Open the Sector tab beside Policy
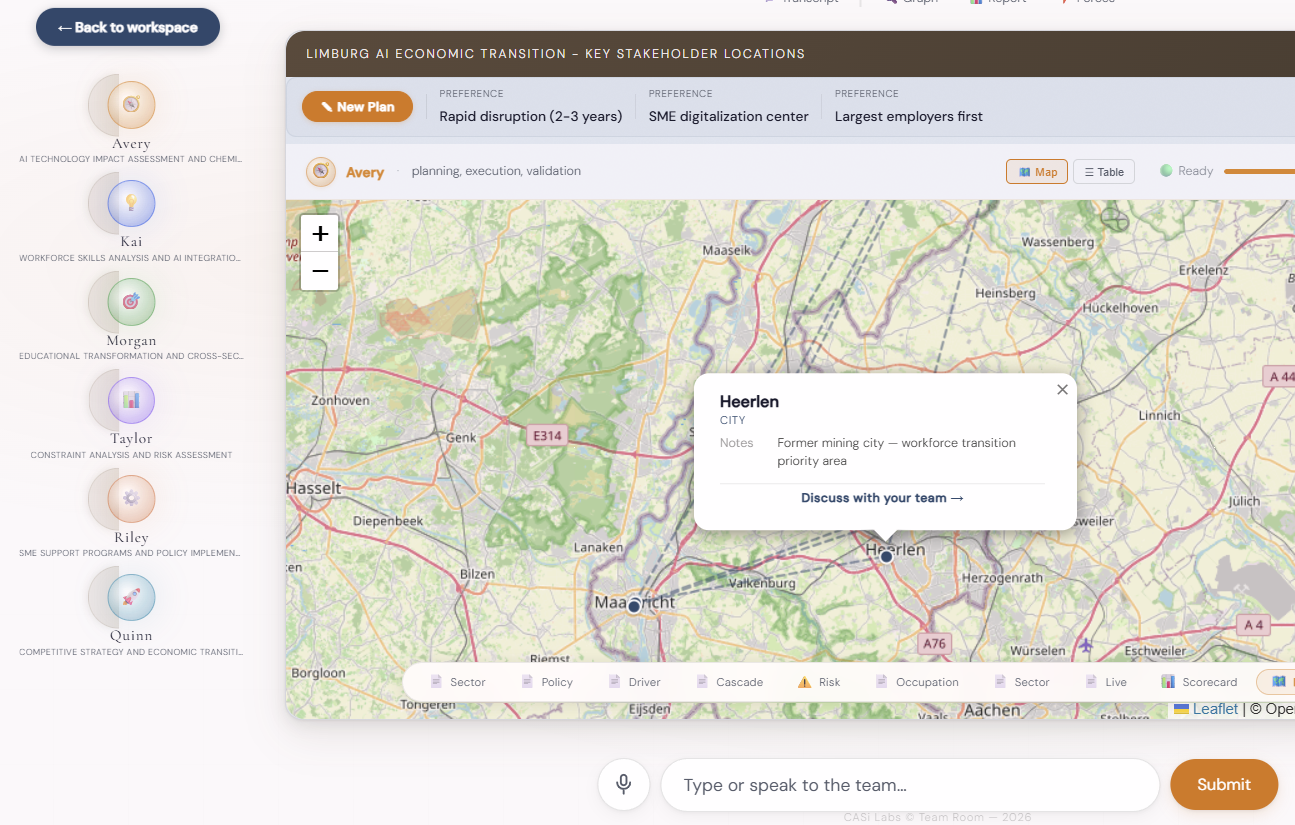Image resolution: width=1295 pixels, height=825 pixels. coord(458,682)
